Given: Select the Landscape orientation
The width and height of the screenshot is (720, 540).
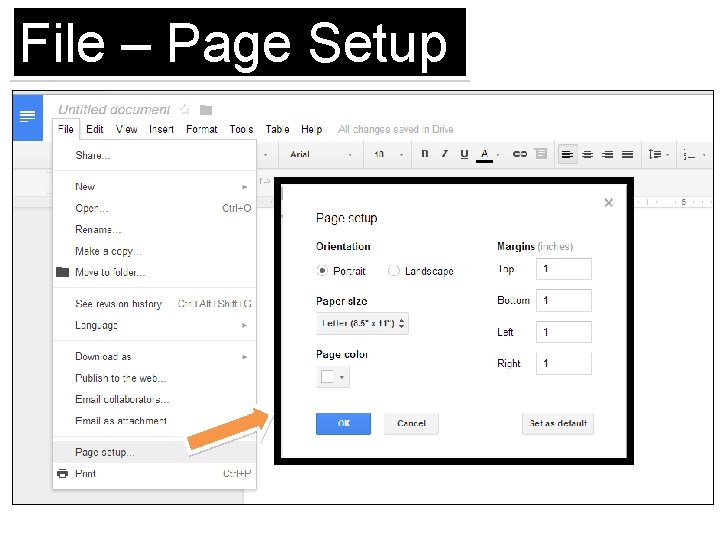Looking at the screenshot, I should (394, 270).
